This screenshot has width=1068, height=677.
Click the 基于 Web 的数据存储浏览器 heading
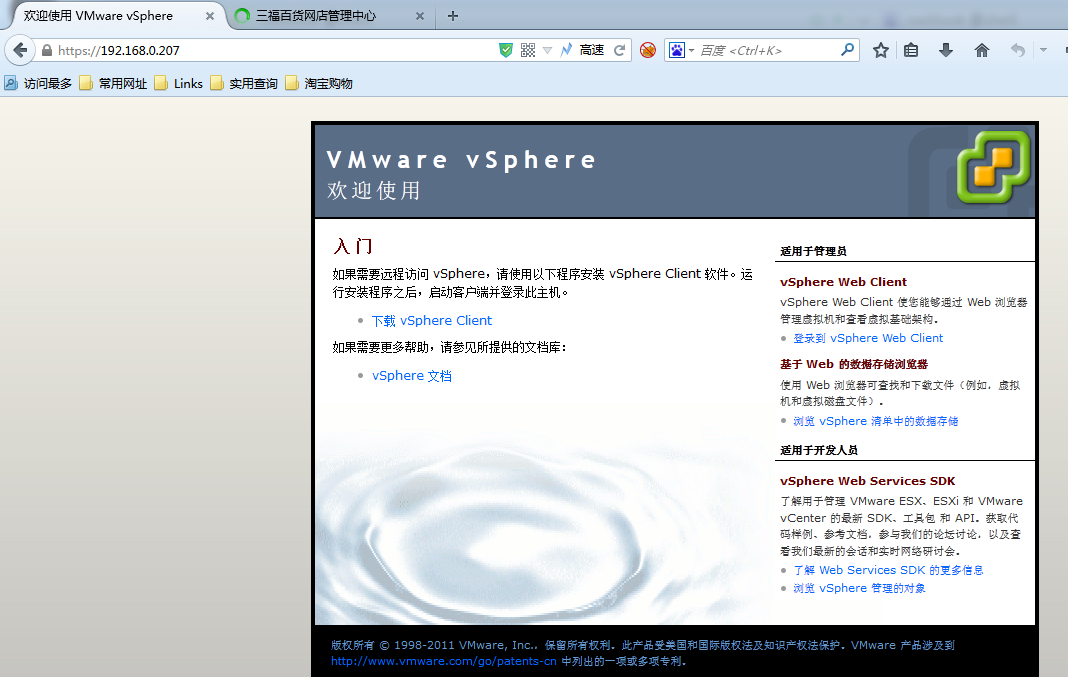pyautogui.click(x=853, y=364)
